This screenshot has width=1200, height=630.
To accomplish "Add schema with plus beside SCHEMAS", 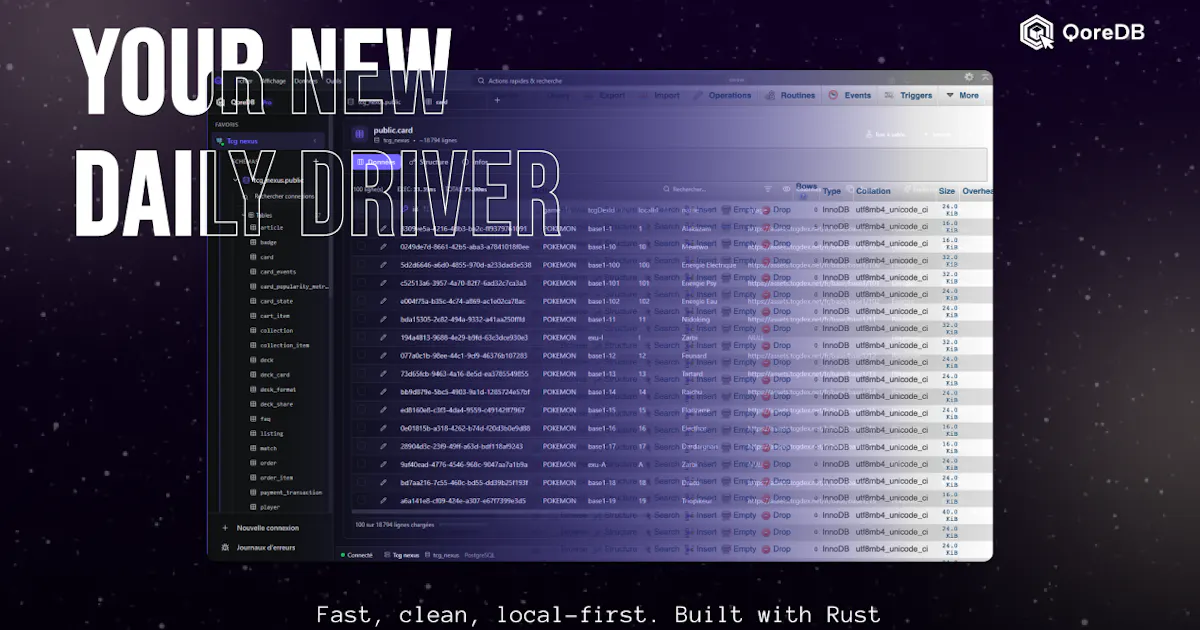I will (316, 161).
